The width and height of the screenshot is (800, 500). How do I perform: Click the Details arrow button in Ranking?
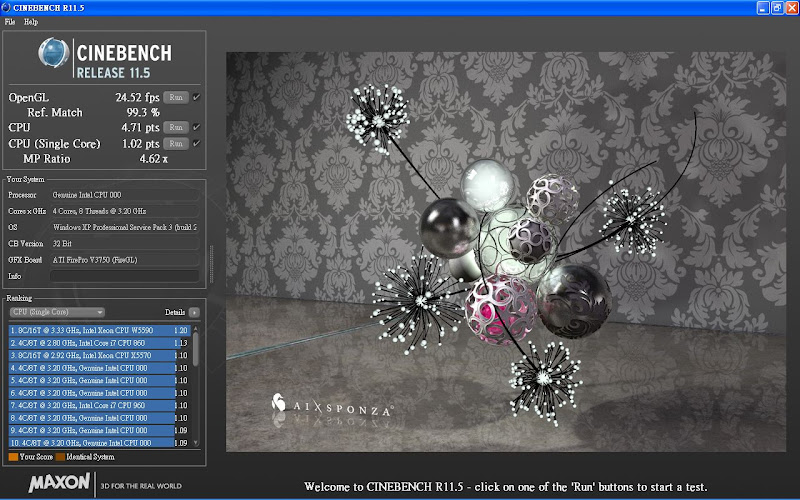(x=194, y=312)
